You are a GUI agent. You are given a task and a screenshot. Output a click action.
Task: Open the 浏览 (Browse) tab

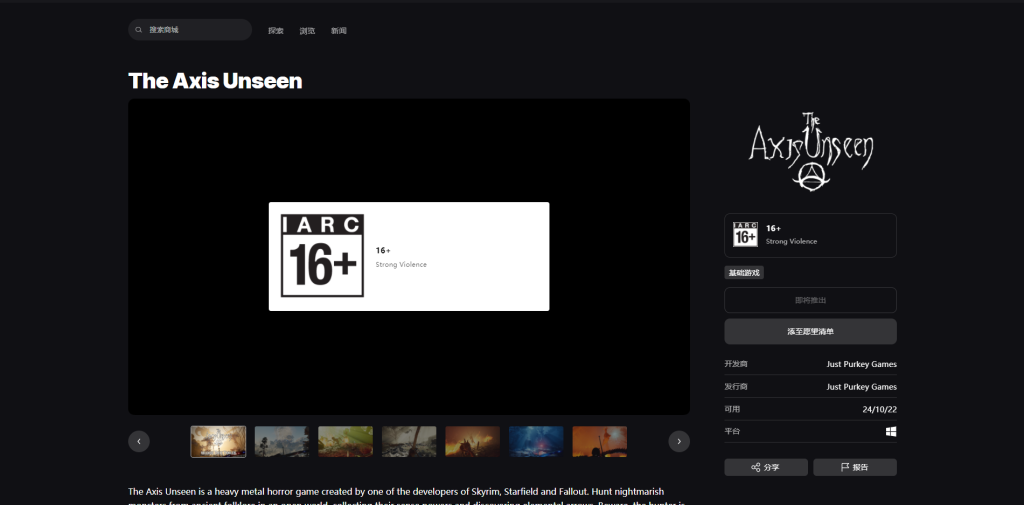tap(307, 31)
